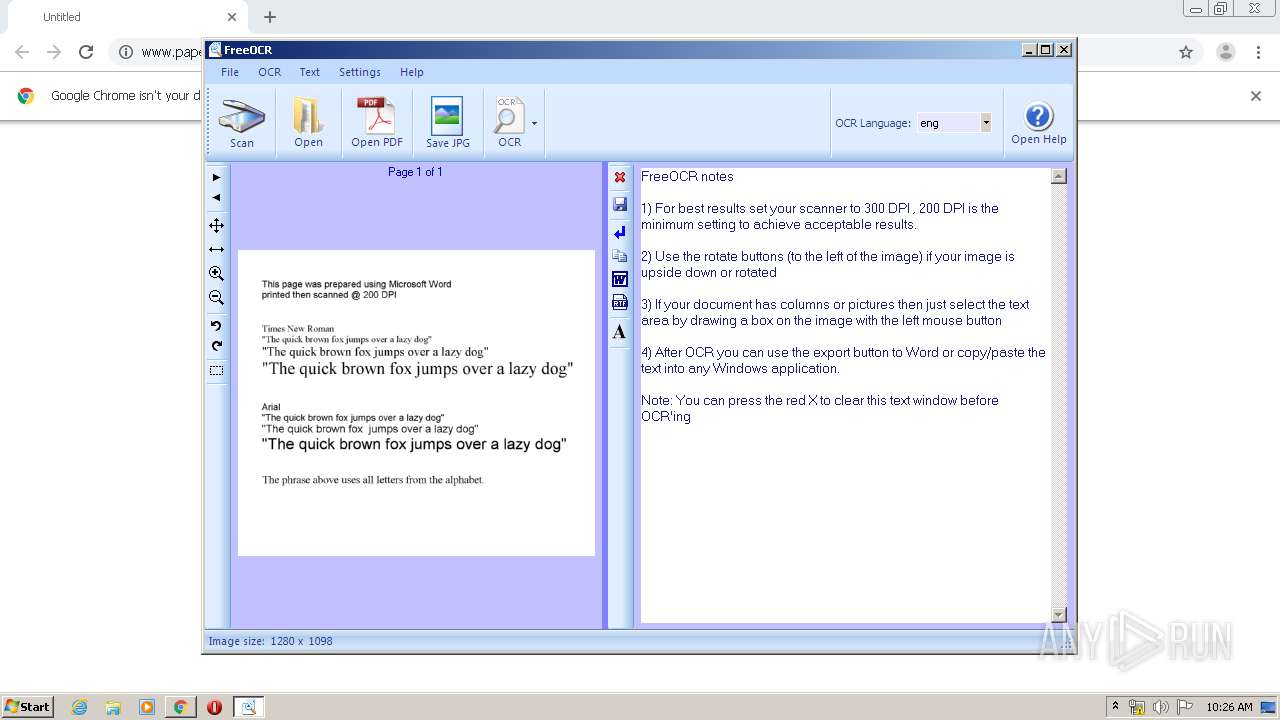Go to next page with right arrow icon

[216, 177]
